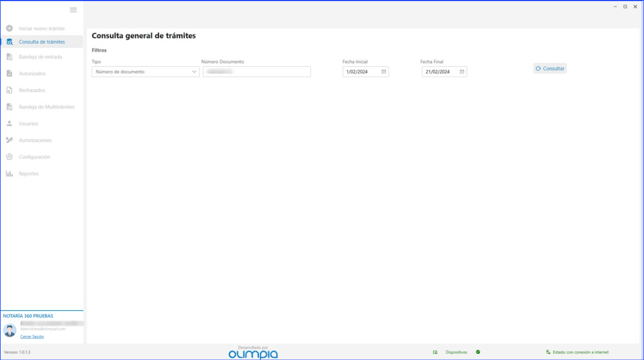The height and width of the screenshot is (360, 644).
Task: Click the Autorizados document icon
Action: point(9,73)
